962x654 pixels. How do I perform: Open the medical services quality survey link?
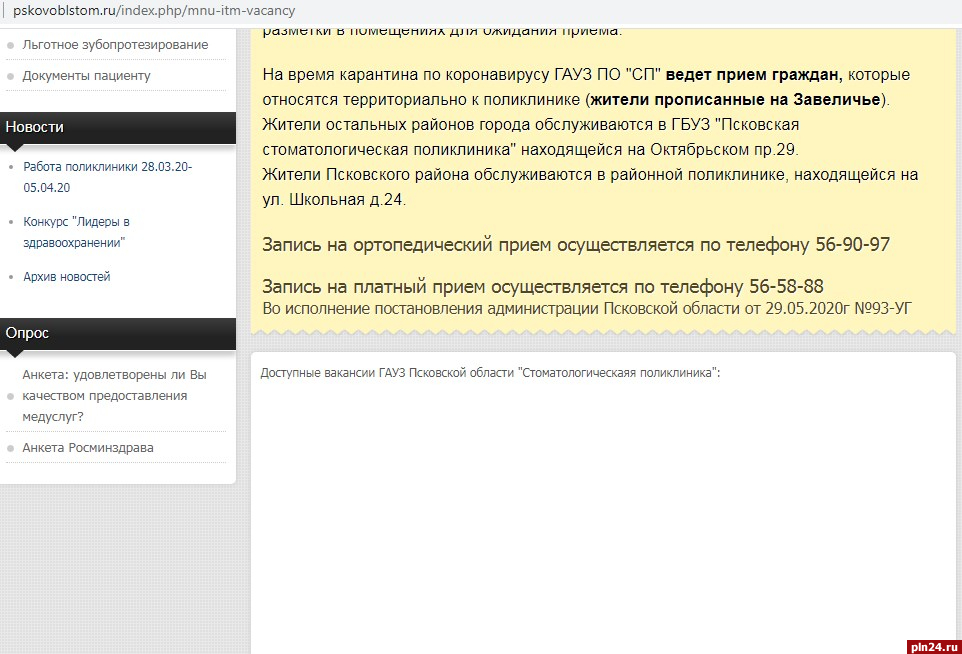[x=113, y=396]
